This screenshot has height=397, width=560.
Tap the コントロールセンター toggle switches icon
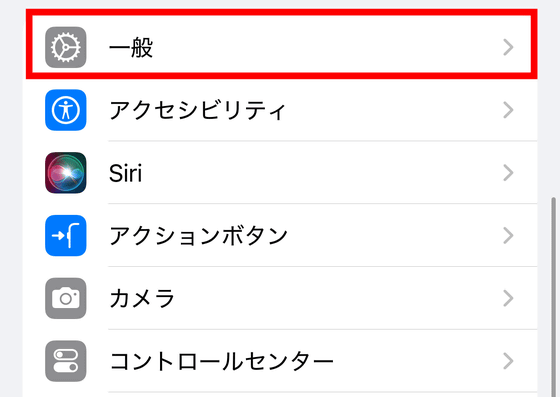(x=66, y=361)
